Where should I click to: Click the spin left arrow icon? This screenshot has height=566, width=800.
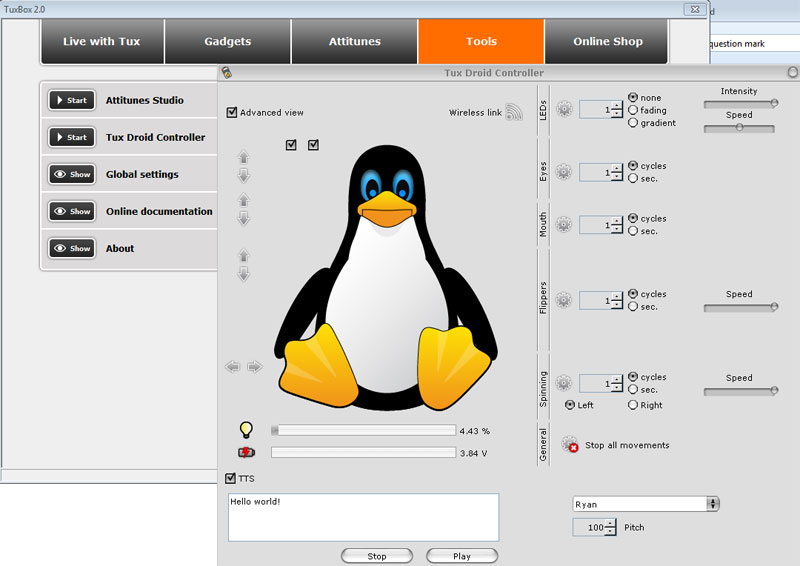[x=233, y=366]
